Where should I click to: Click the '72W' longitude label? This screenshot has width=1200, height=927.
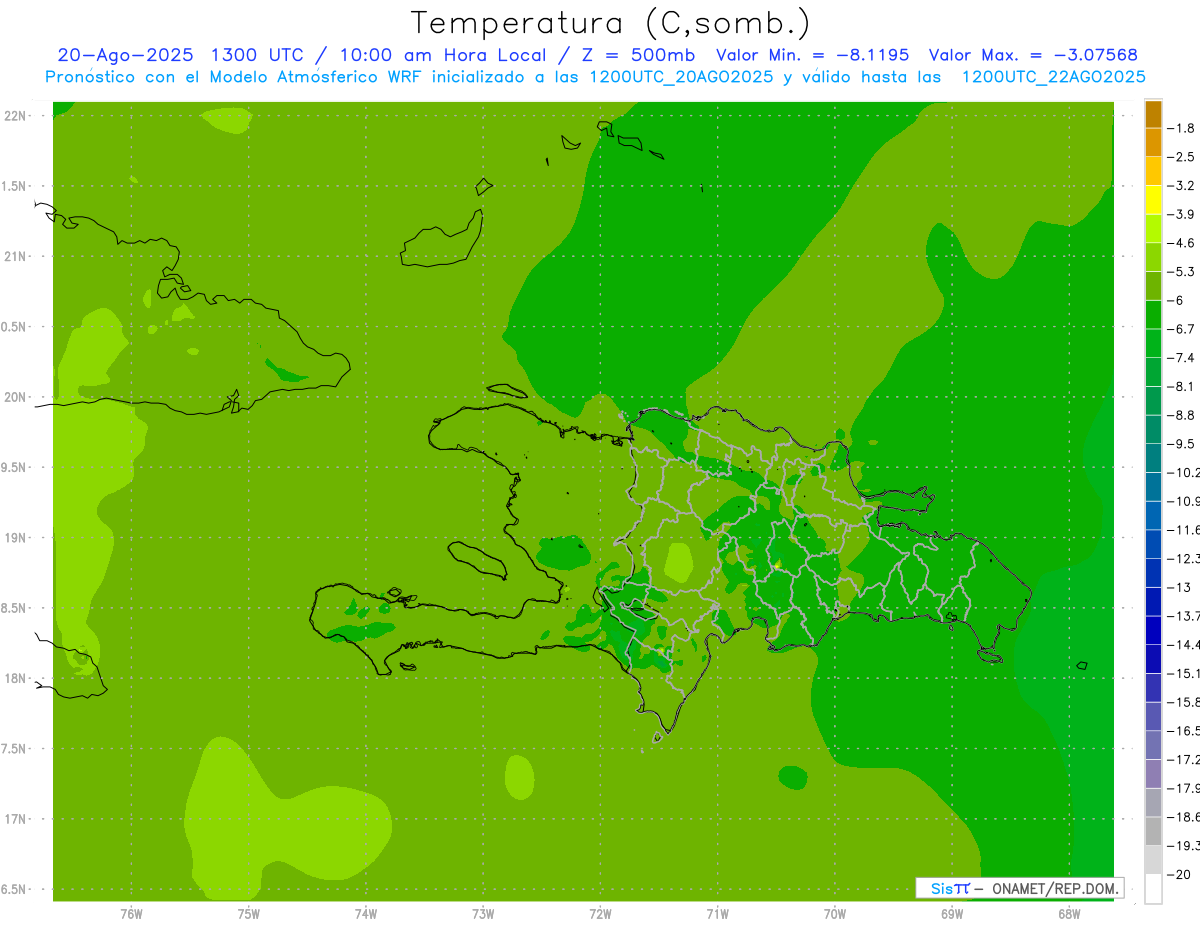pos(600,914)
